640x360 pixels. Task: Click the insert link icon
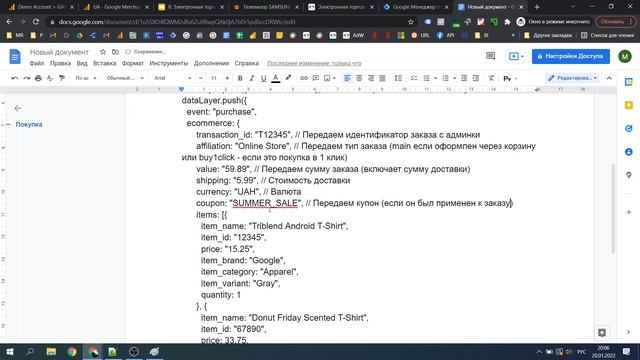point(304,78)
